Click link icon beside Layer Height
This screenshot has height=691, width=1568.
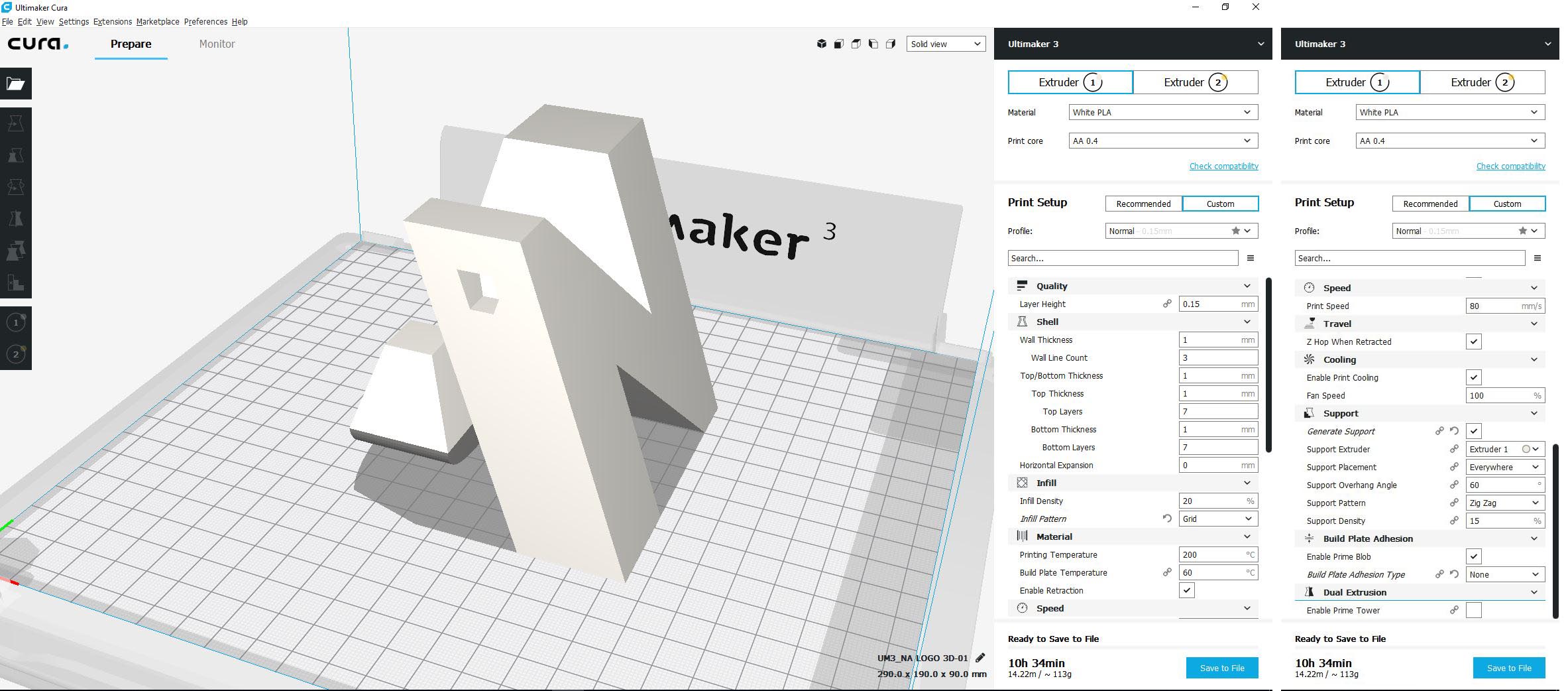(1167, 304)
